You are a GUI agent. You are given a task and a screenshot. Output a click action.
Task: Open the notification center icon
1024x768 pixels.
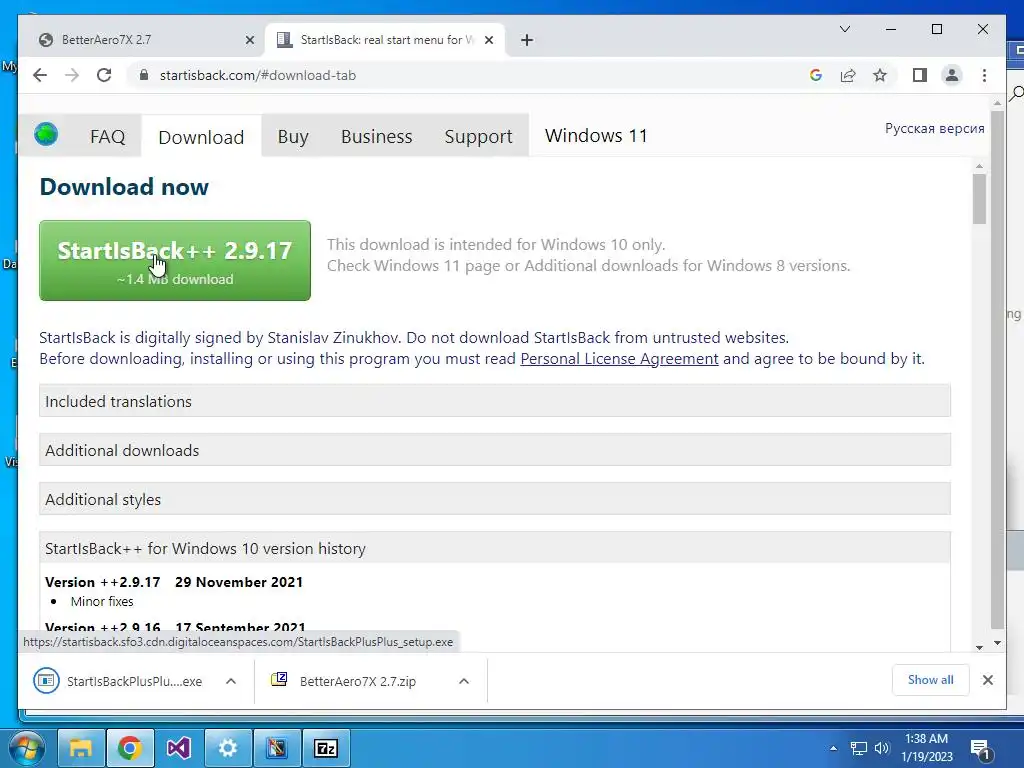(980, 750)
